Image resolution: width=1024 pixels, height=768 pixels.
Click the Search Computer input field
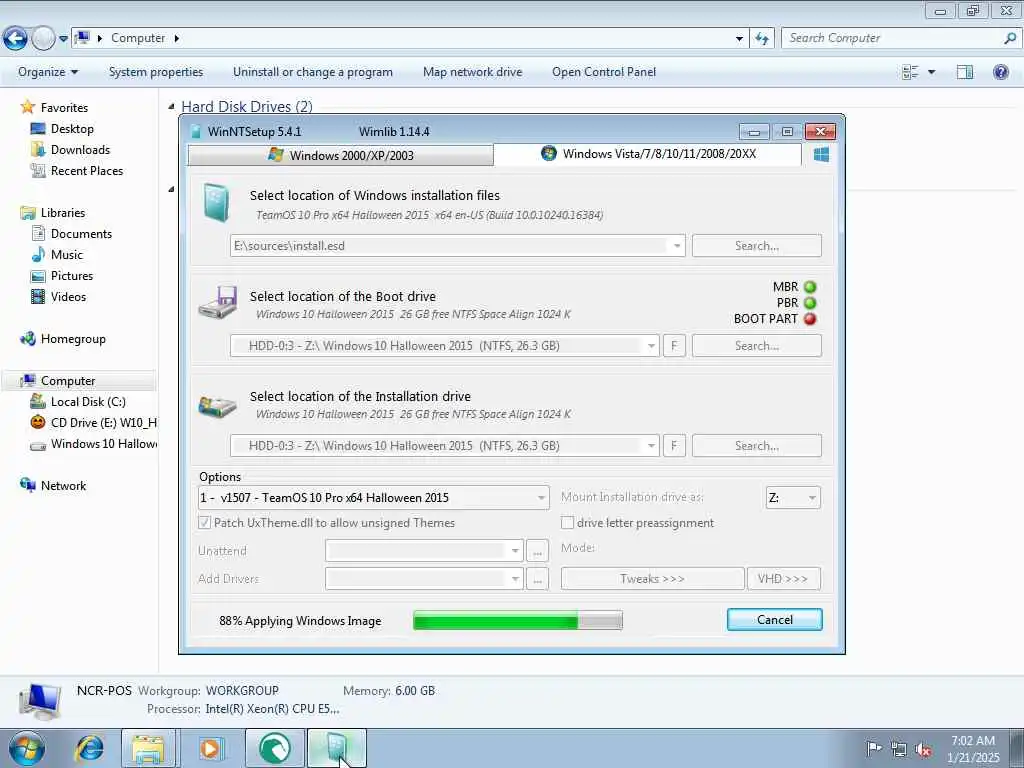891,38
